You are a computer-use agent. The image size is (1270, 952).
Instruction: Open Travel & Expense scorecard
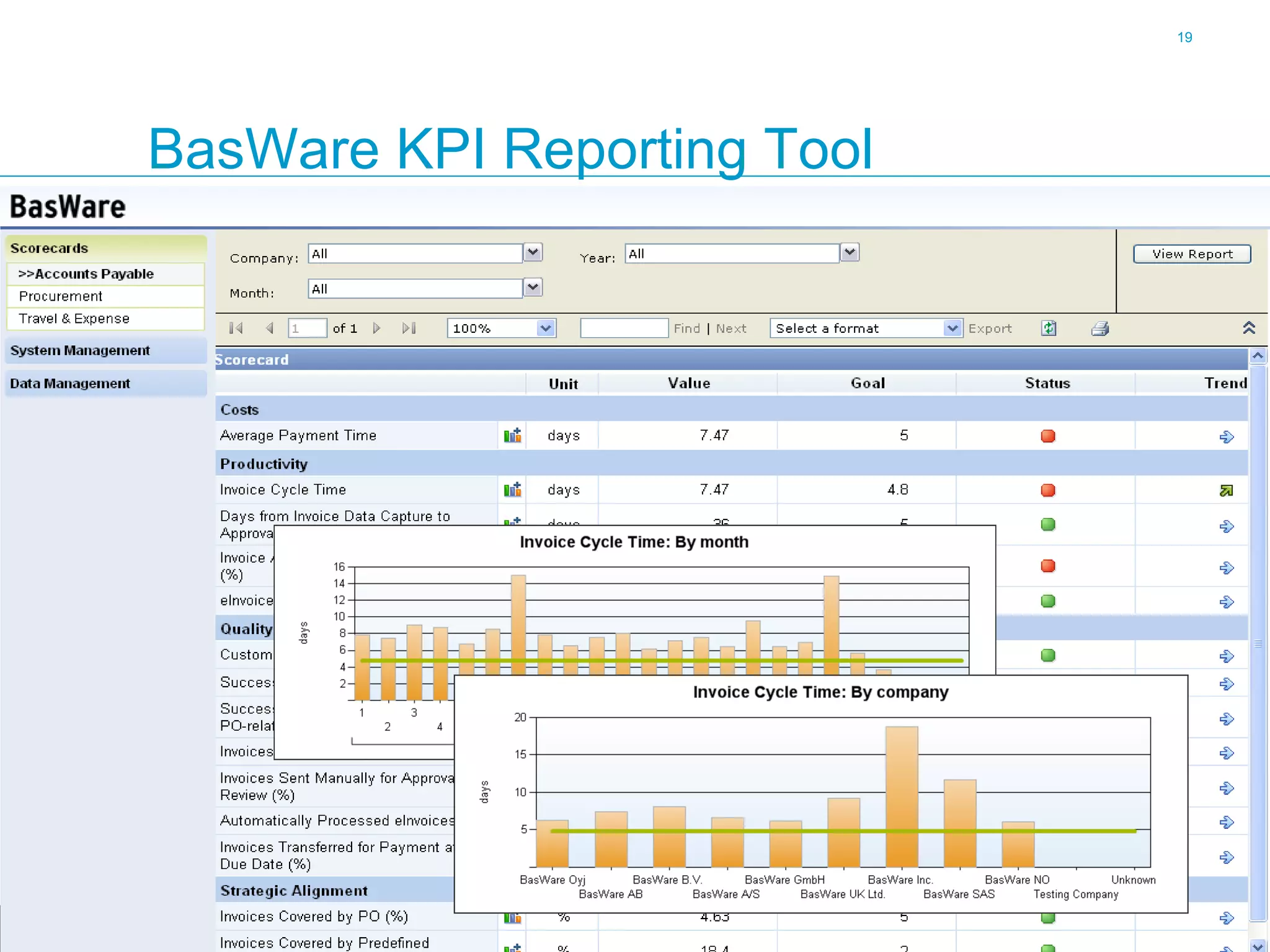click(x=74, y=319)
